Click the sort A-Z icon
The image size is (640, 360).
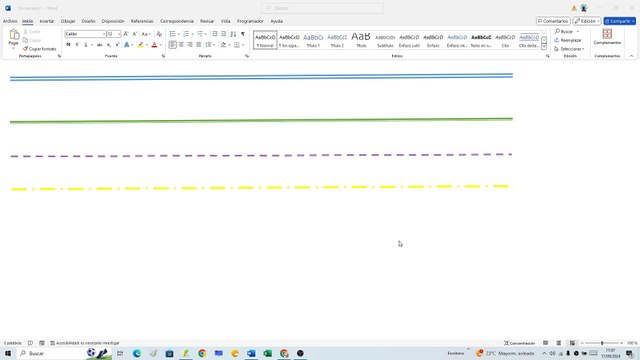(233, 34)
